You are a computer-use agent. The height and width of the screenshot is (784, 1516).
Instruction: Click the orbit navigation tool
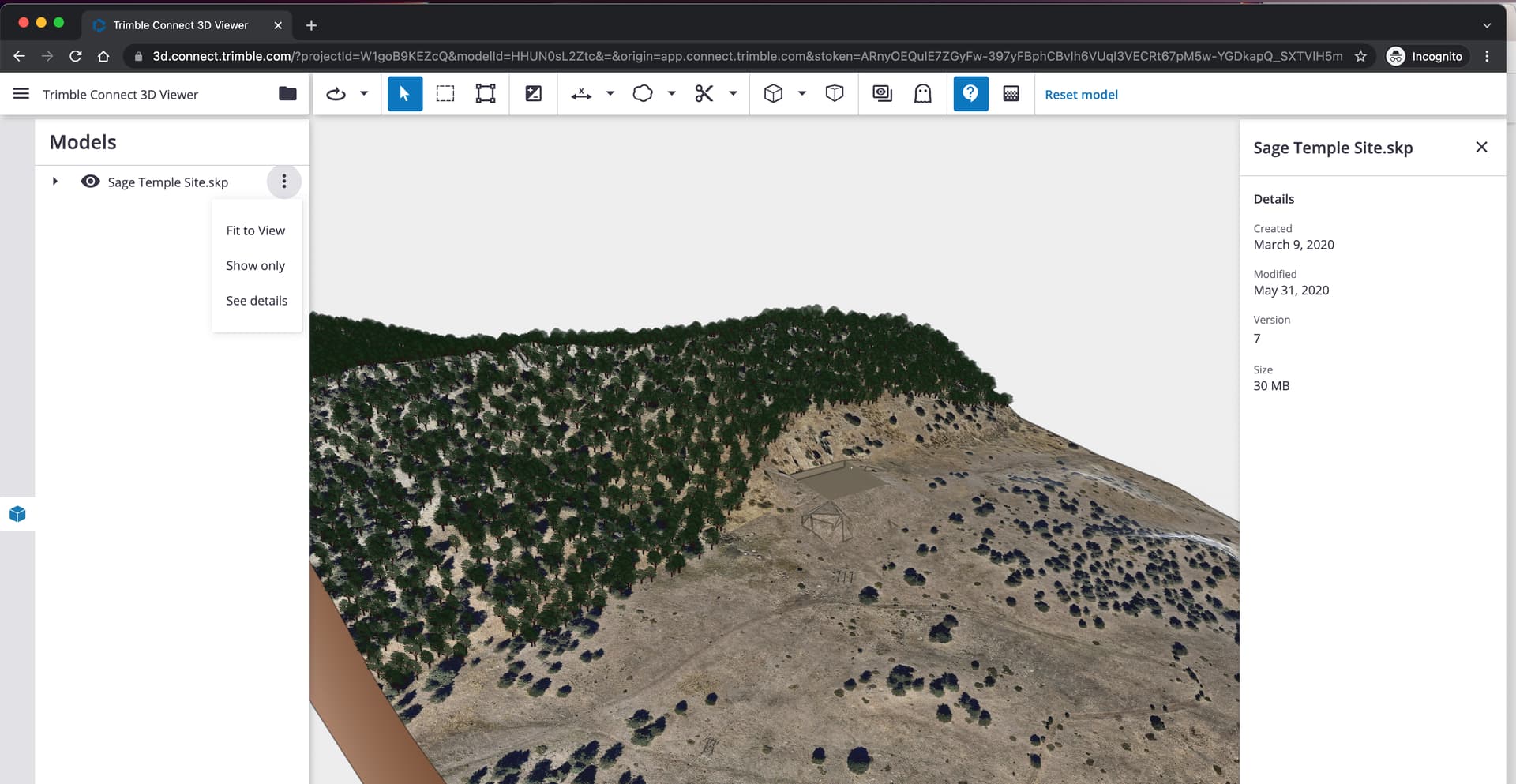(336, 94)
